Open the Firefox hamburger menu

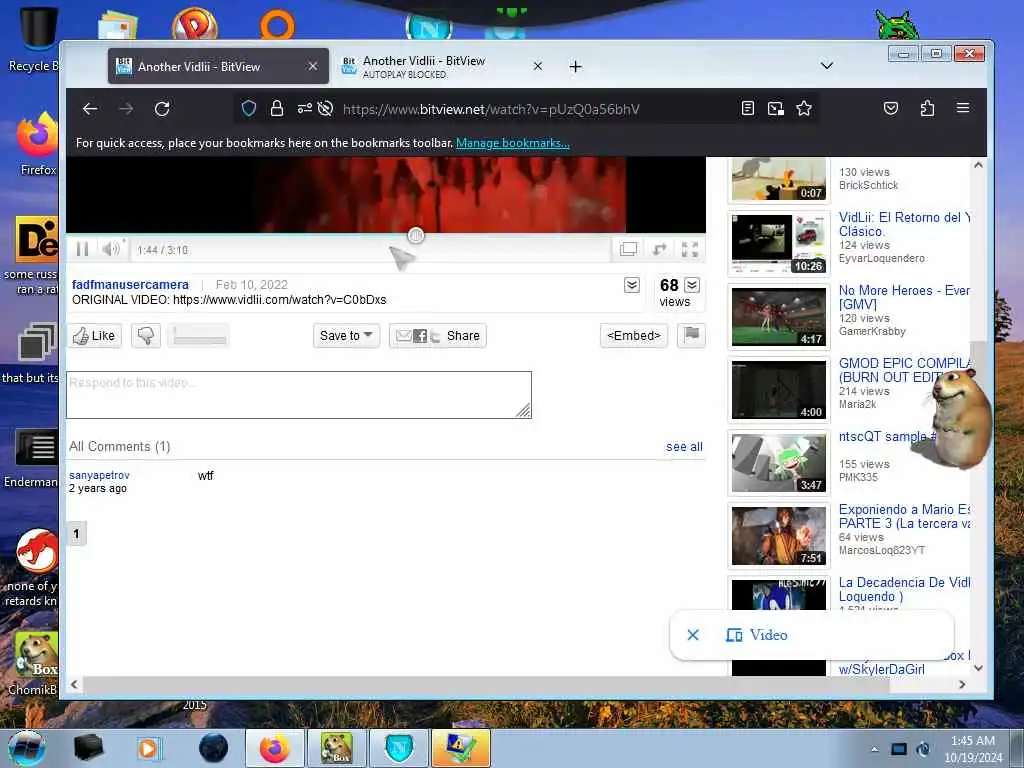pos(963,108)
